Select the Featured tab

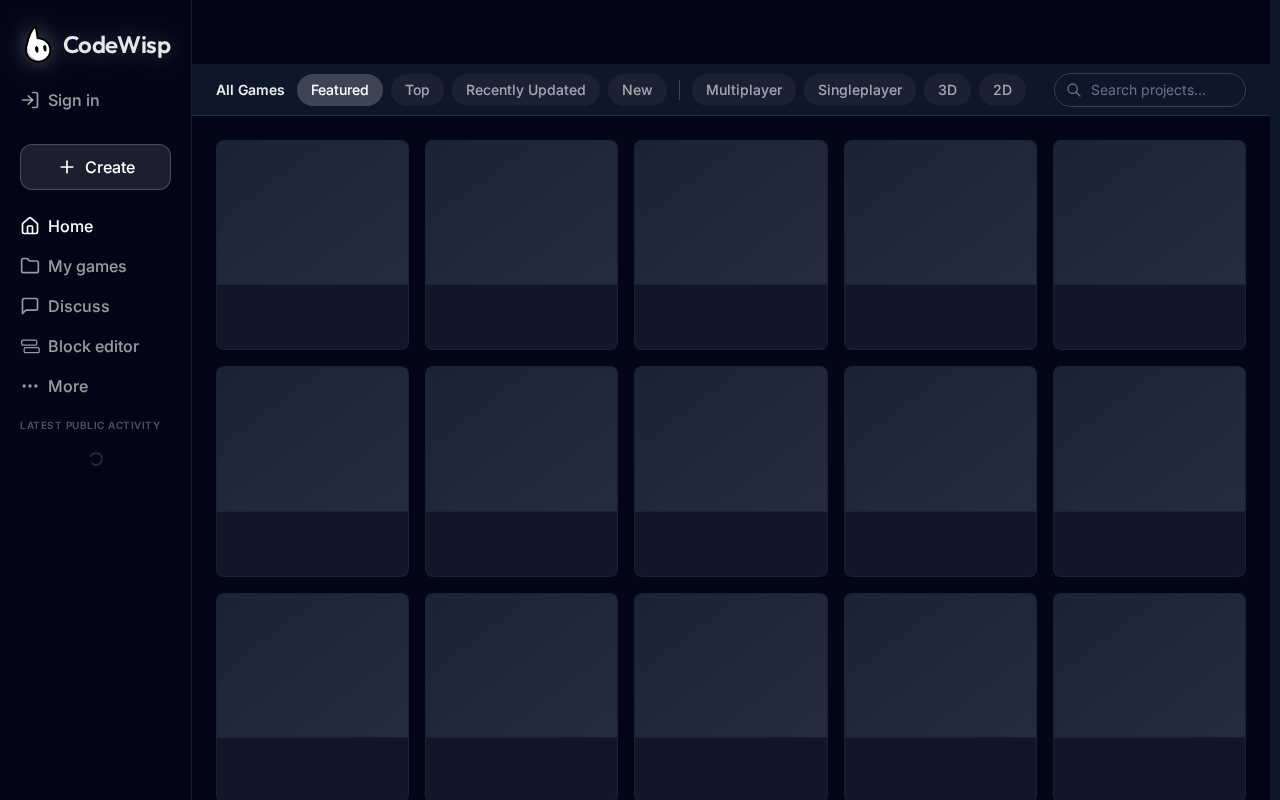point(339,90)
